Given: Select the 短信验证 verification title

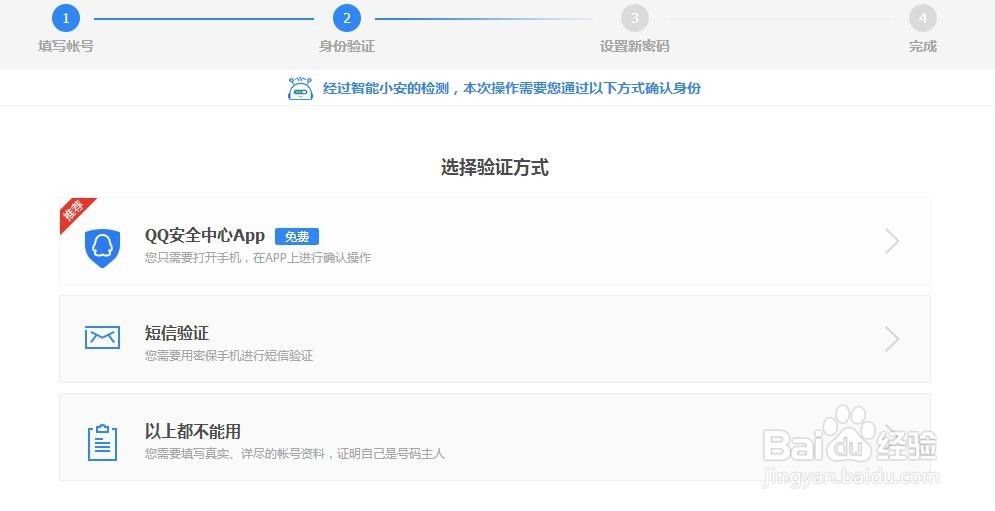Looking at the screenshot, I should (x=176, y=333).
